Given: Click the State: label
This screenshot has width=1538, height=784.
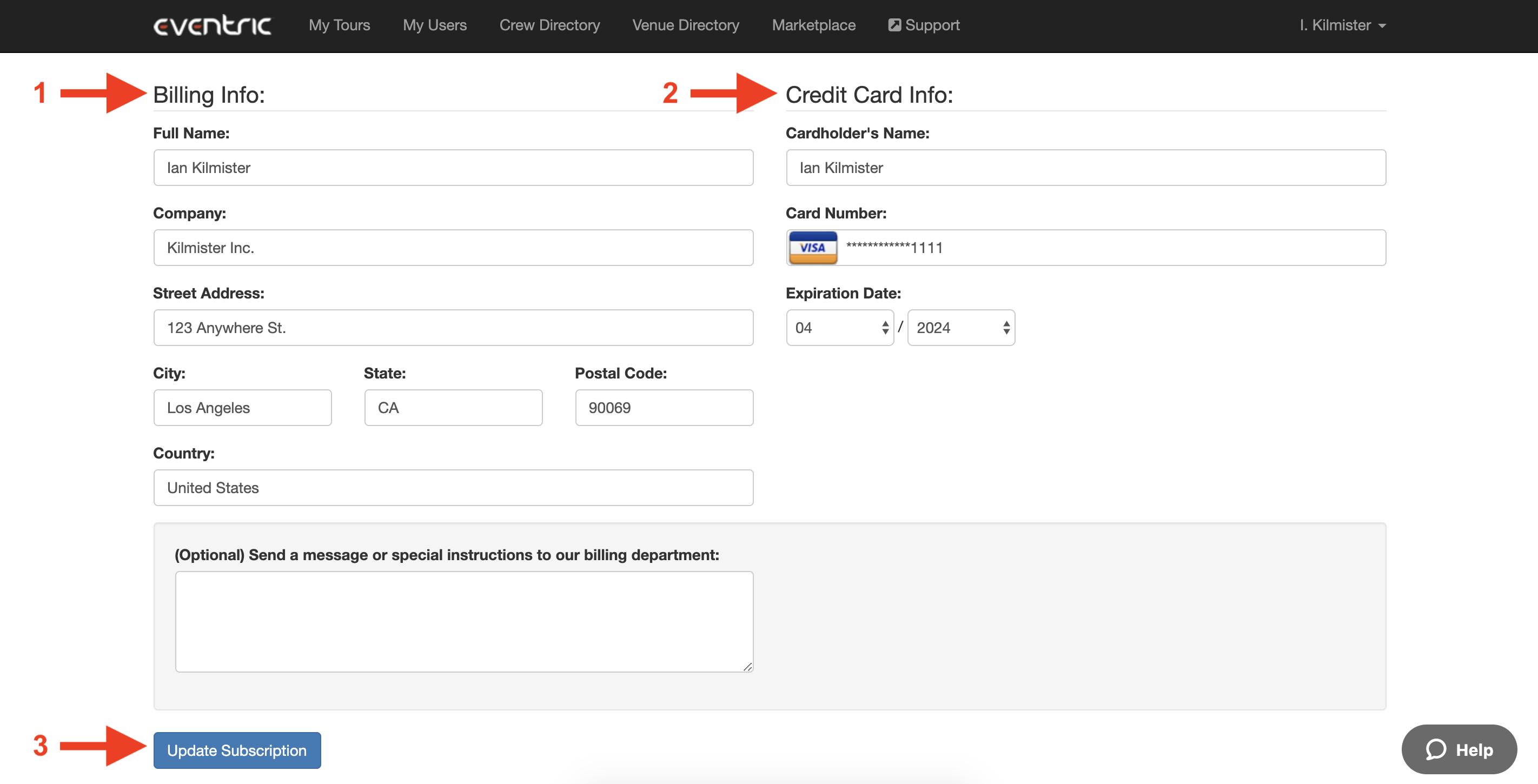Looking at the screenshot, I should click(x=384, y=373).
